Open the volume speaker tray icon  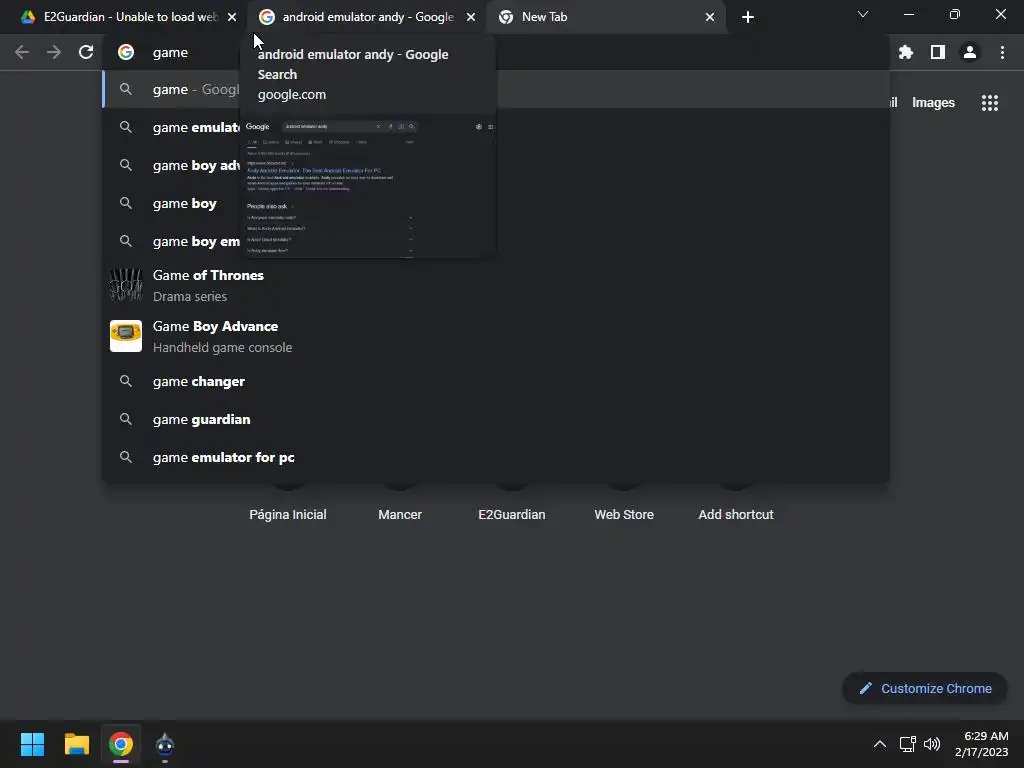coord(932,744)
